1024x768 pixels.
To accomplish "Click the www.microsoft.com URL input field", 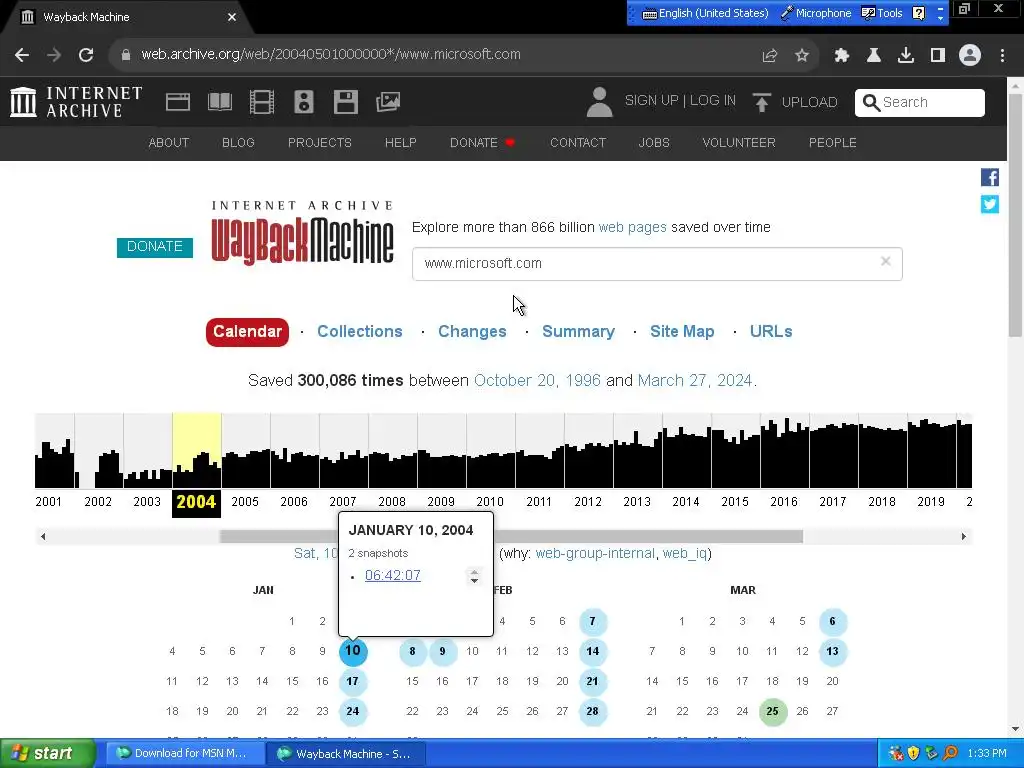I will coord(657,264).
